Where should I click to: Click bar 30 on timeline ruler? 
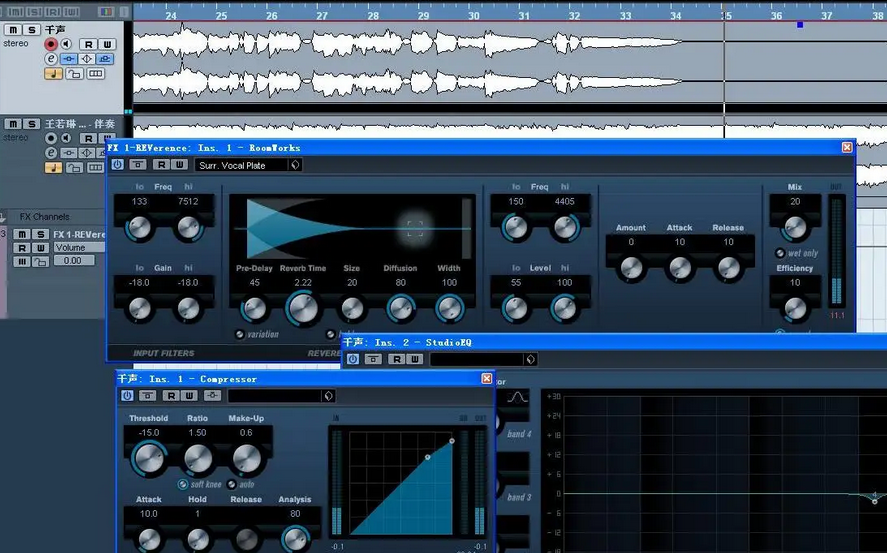click(473, 16)
